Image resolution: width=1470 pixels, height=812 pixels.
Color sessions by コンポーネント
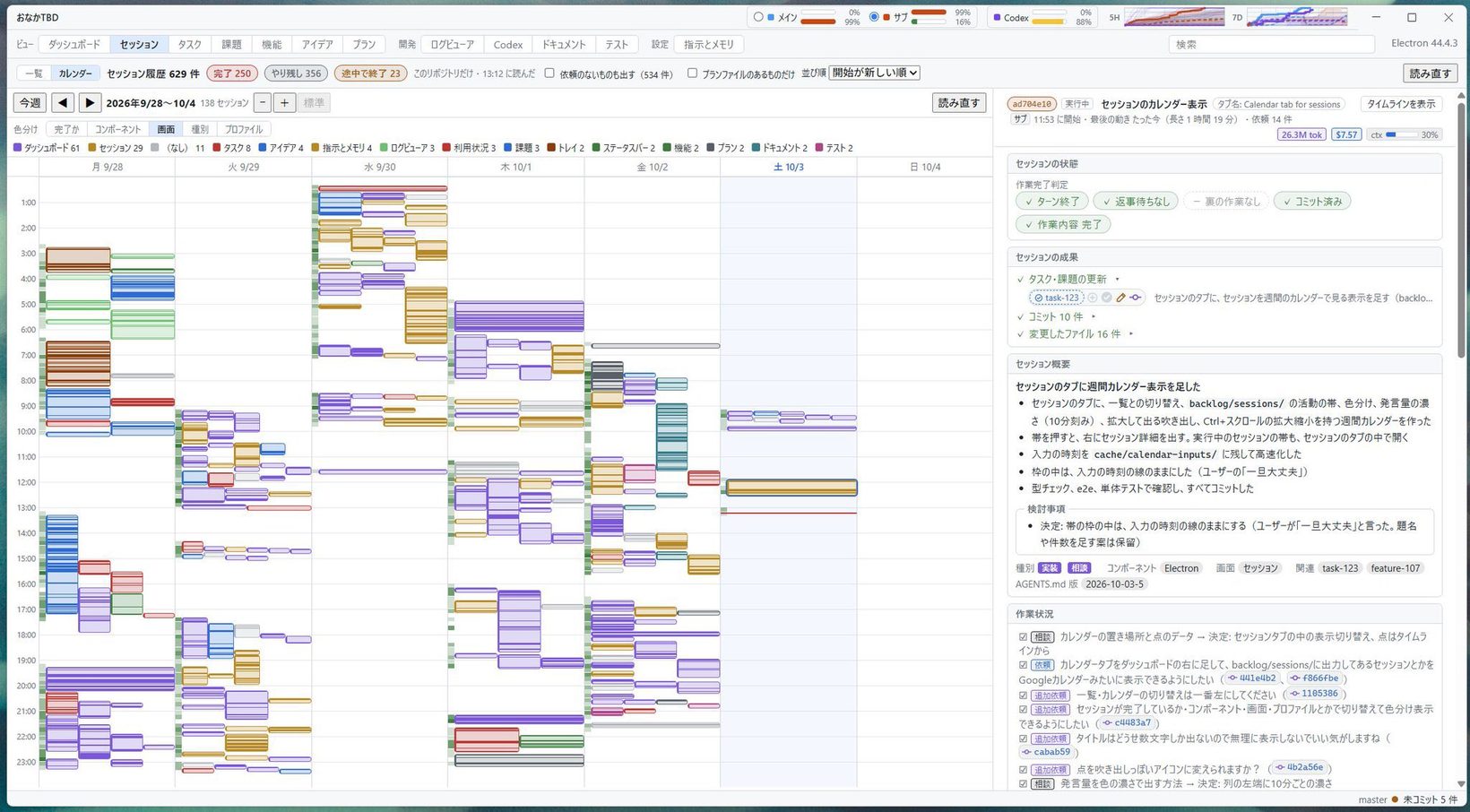click(x=117, y=129)
